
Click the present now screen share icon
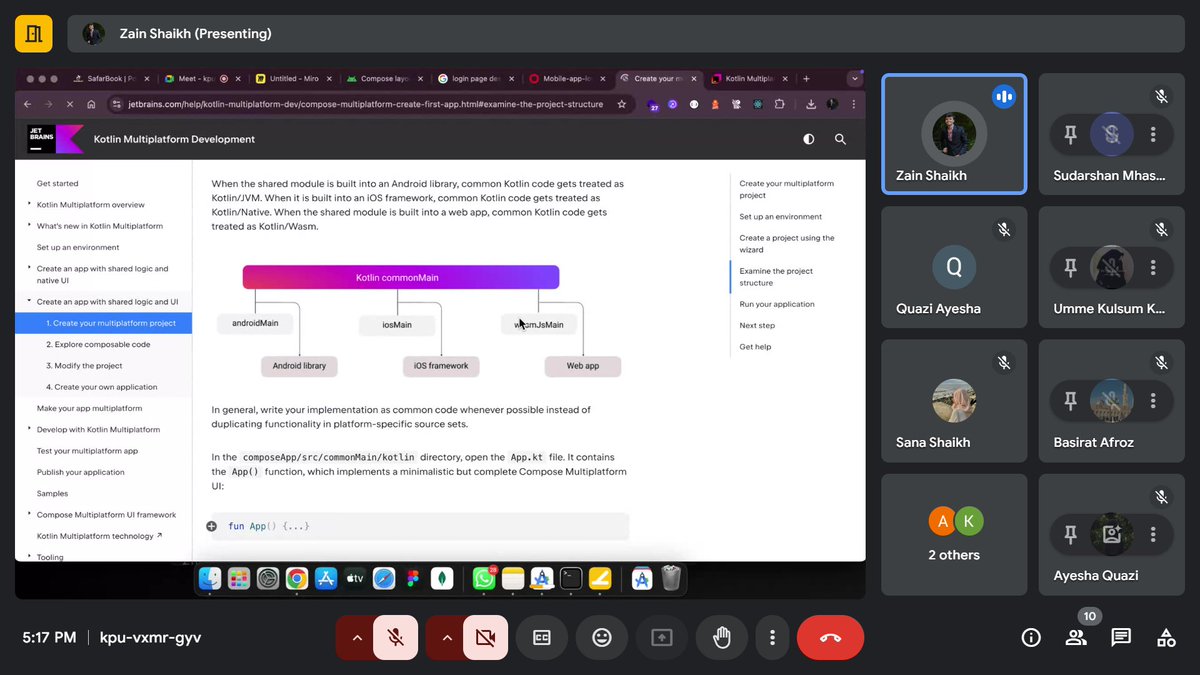point(662,637)
